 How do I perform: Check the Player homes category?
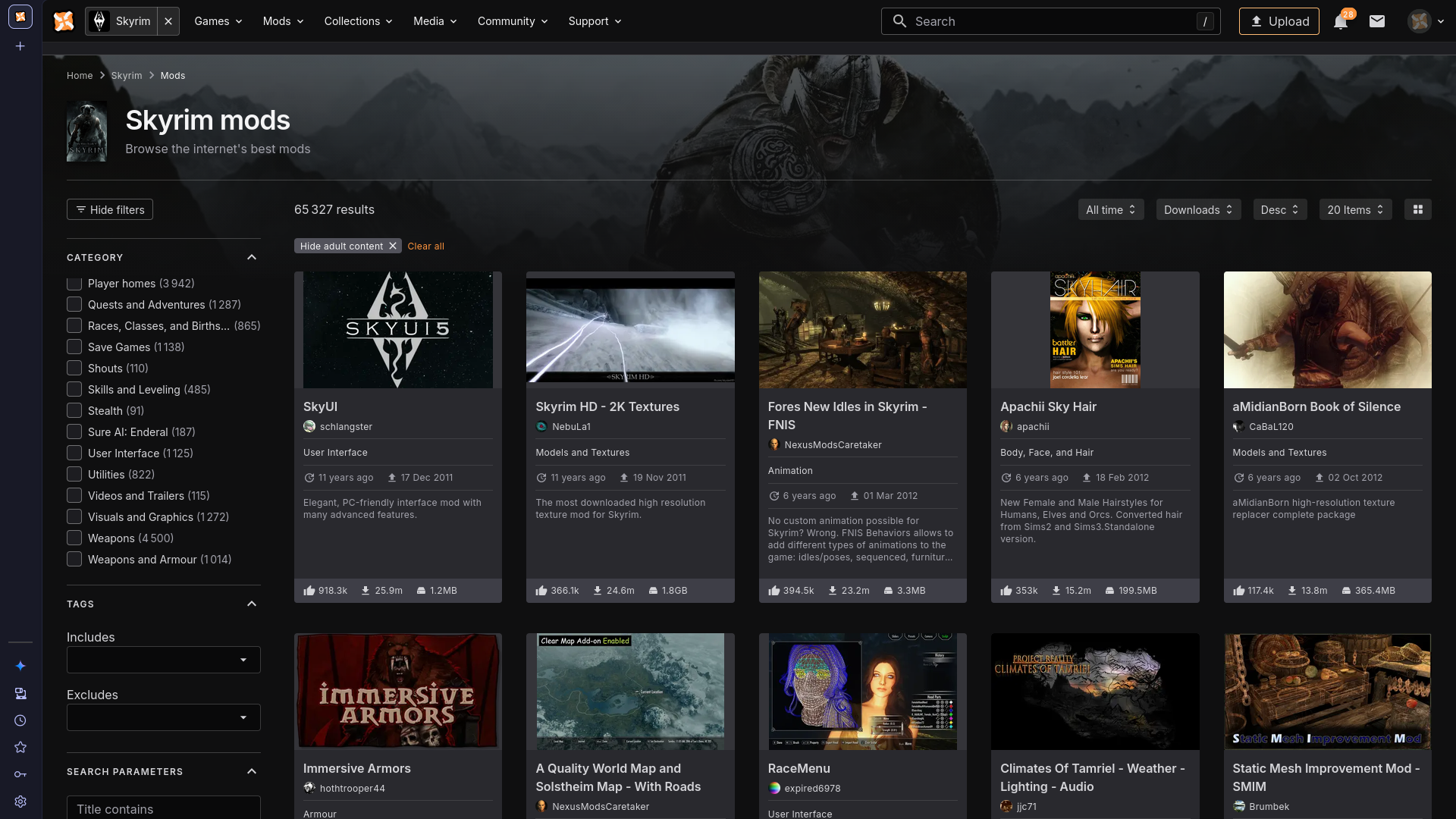tap(74, 284)
